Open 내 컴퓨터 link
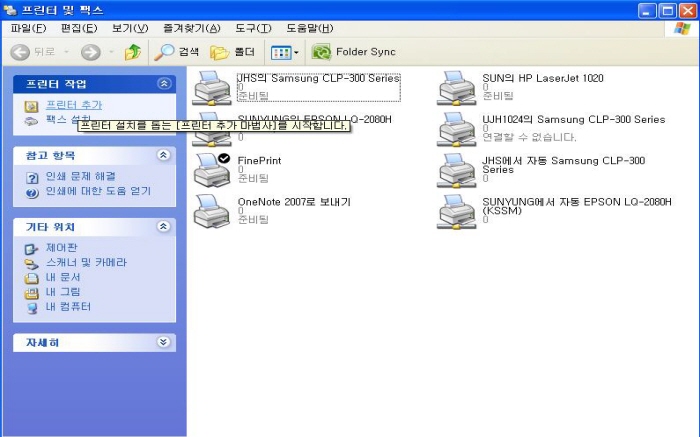This screenshot has height=437, width=700. pos(68,306)
